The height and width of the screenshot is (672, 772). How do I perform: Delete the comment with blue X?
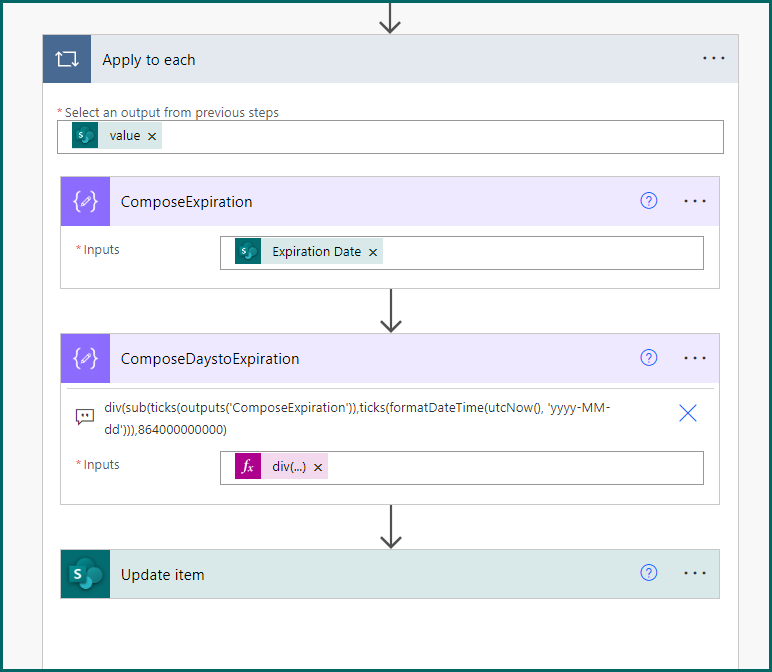688,413
